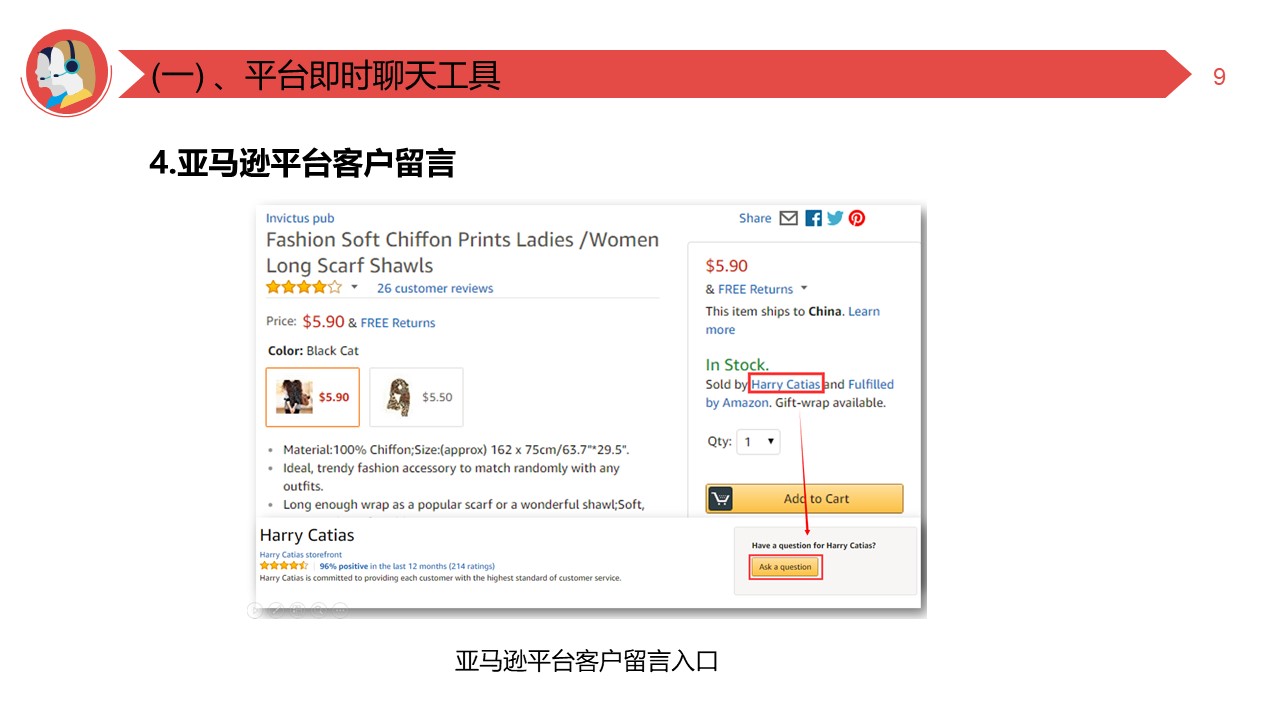Share the product on Facebook
1280x720 pixels.
click(x=813, y=218)
